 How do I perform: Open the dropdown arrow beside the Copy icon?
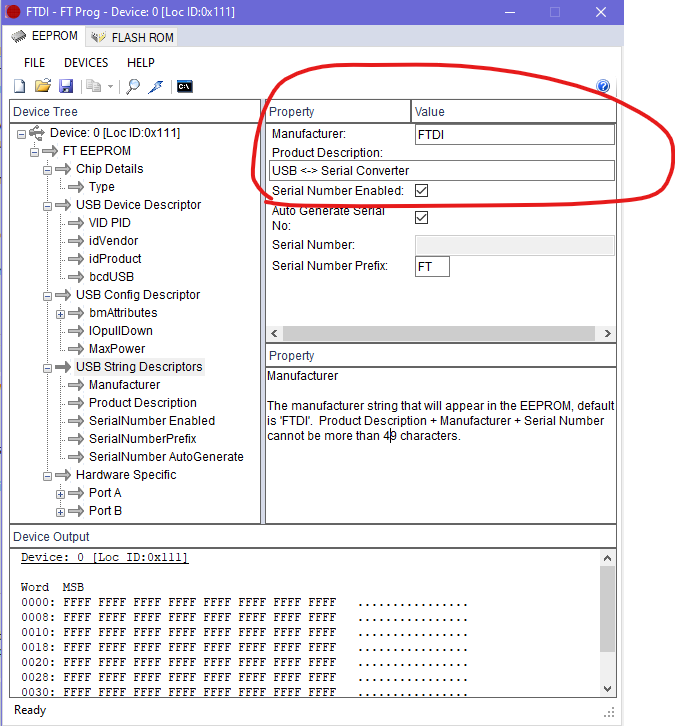(x=110, y=87)
